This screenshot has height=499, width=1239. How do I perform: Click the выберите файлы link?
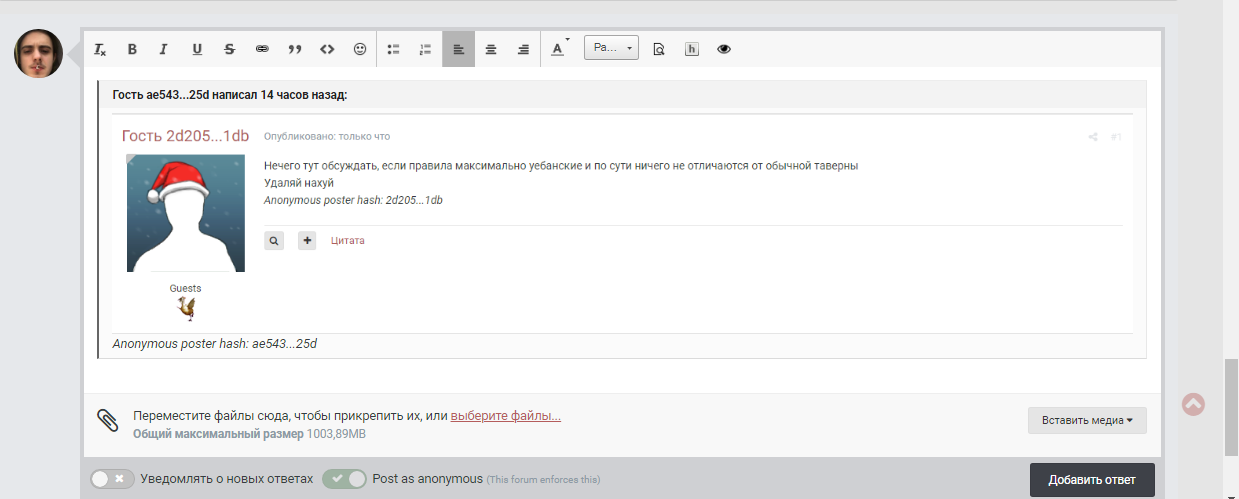505,416
